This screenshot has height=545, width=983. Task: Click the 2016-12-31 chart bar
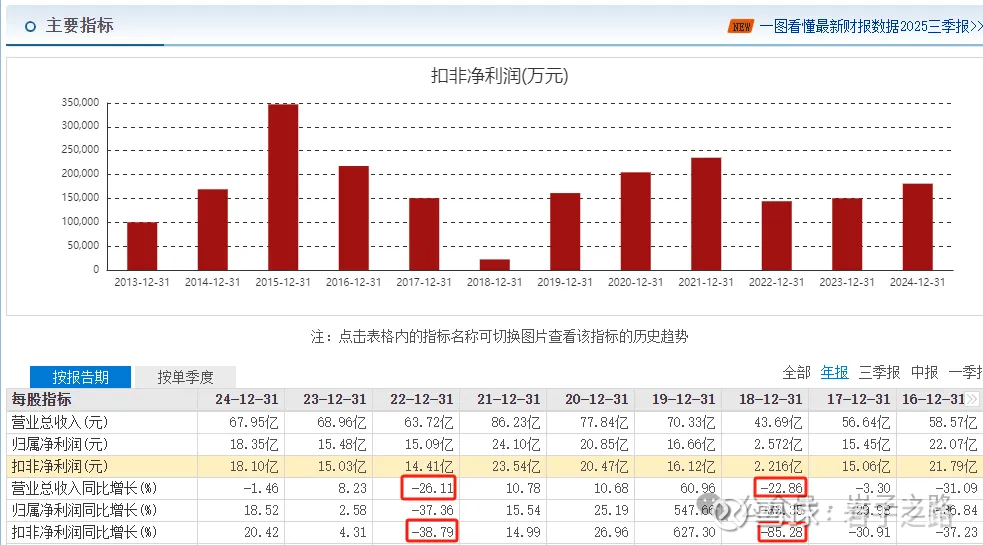pos(354,218)
